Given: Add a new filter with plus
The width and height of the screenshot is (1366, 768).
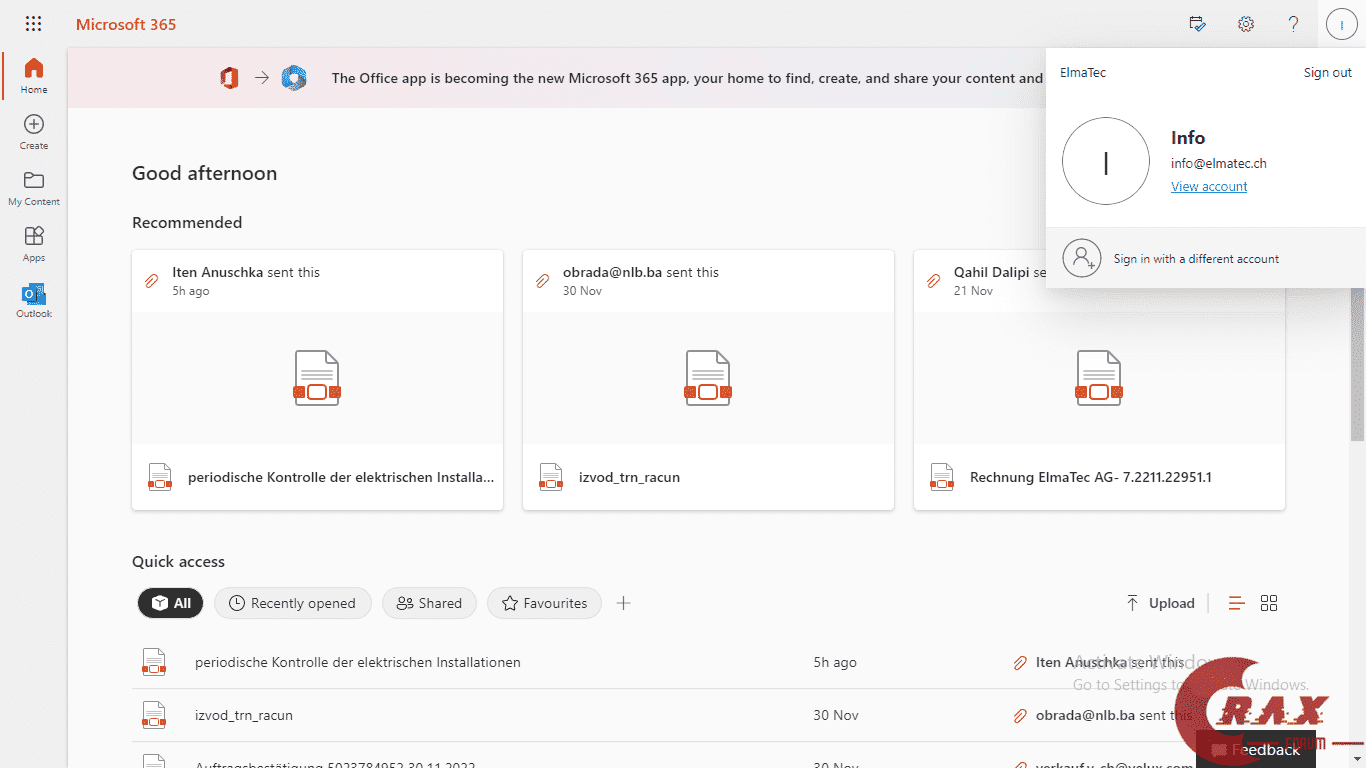Looking at the screenshot, I should [623, 603].
